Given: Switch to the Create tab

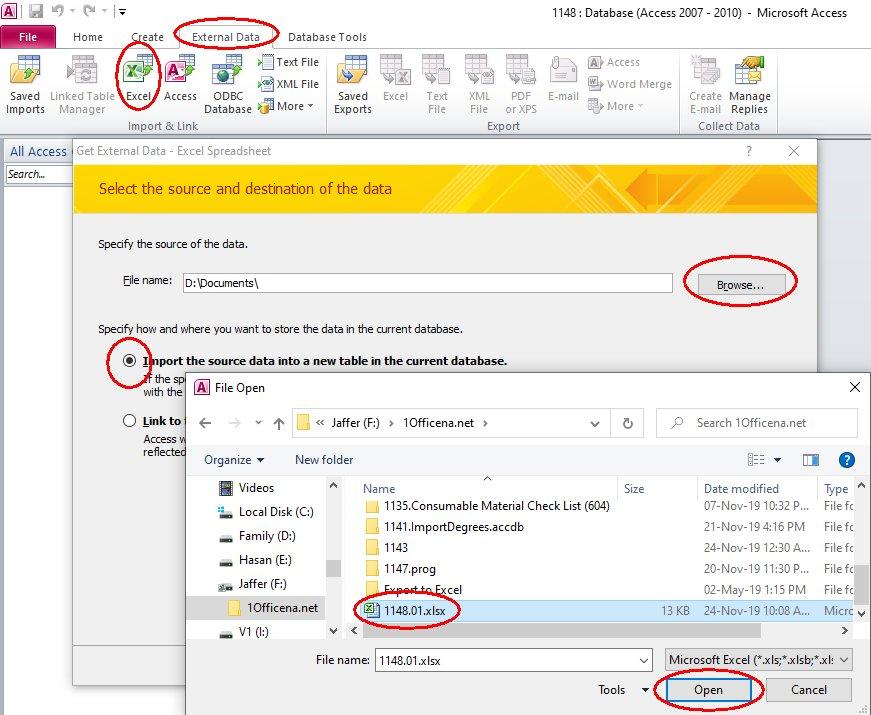Looking at the screenshot, I should tap(147, 37).
